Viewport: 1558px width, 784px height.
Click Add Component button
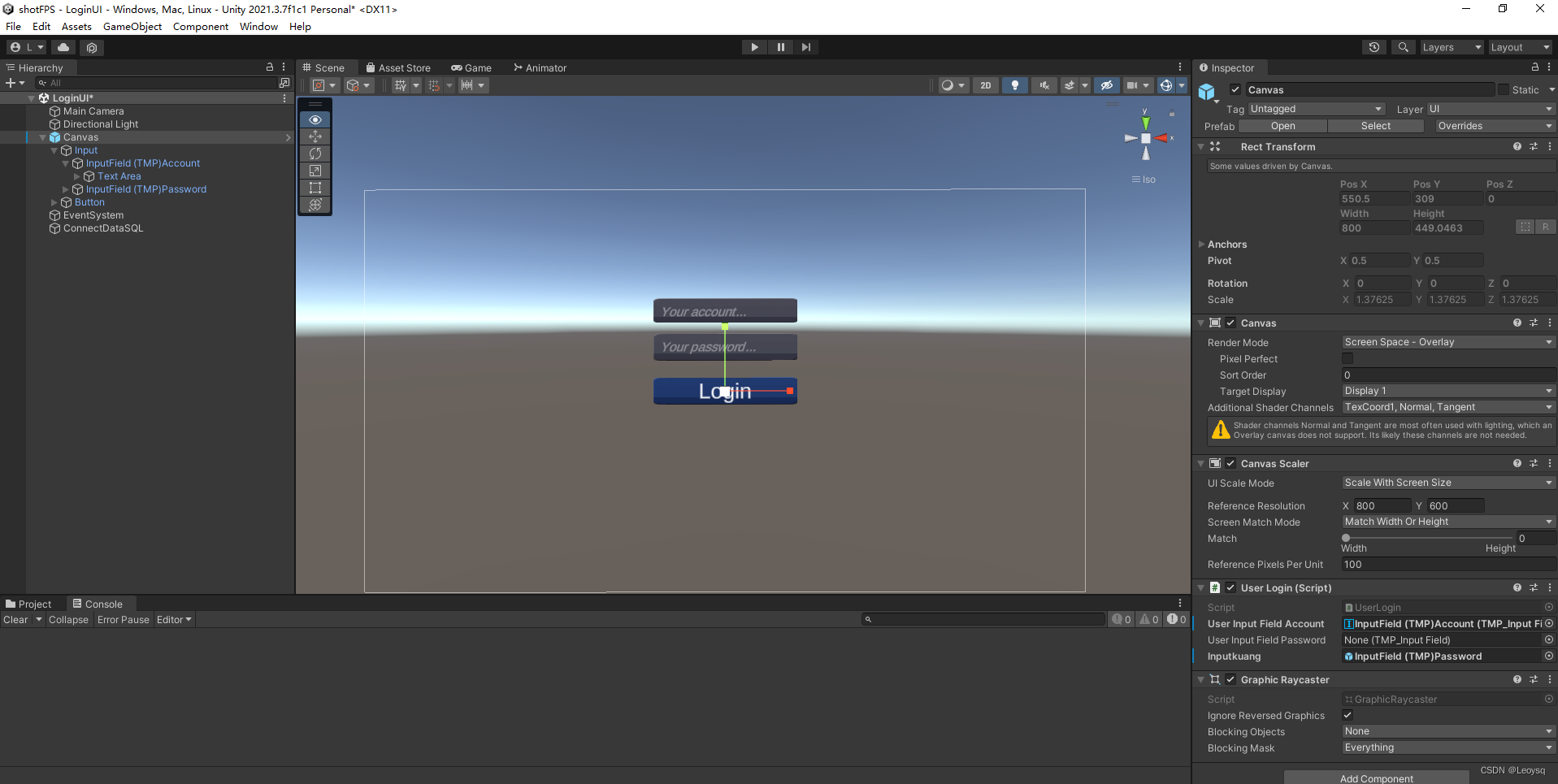pyautogui.click(x=1376, y=778)
